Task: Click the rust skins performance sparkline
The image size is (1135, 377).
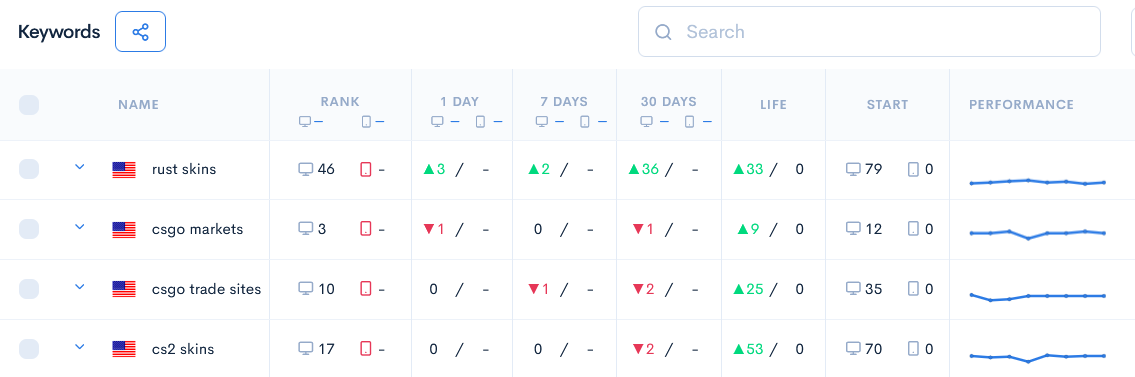Action: [1037, 182]
